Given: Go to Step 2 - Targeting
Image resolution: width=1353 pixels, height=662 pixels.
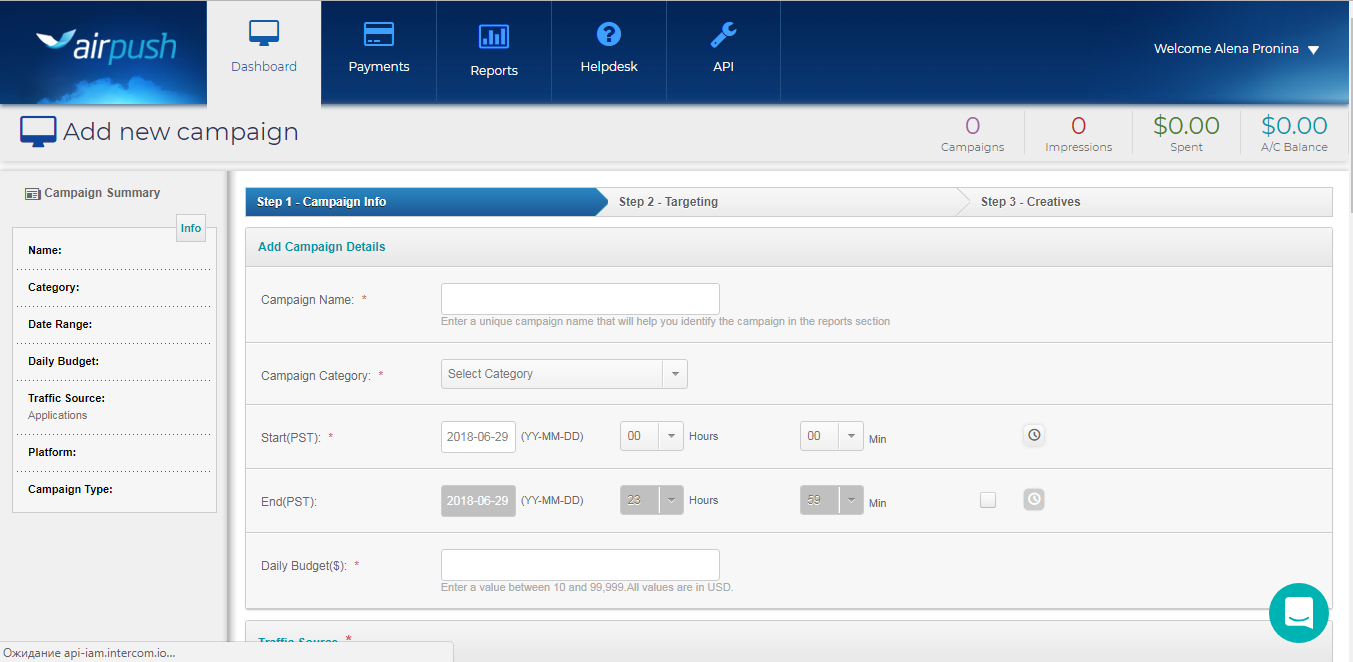Looking at the screenshot, I should point(668,202).
